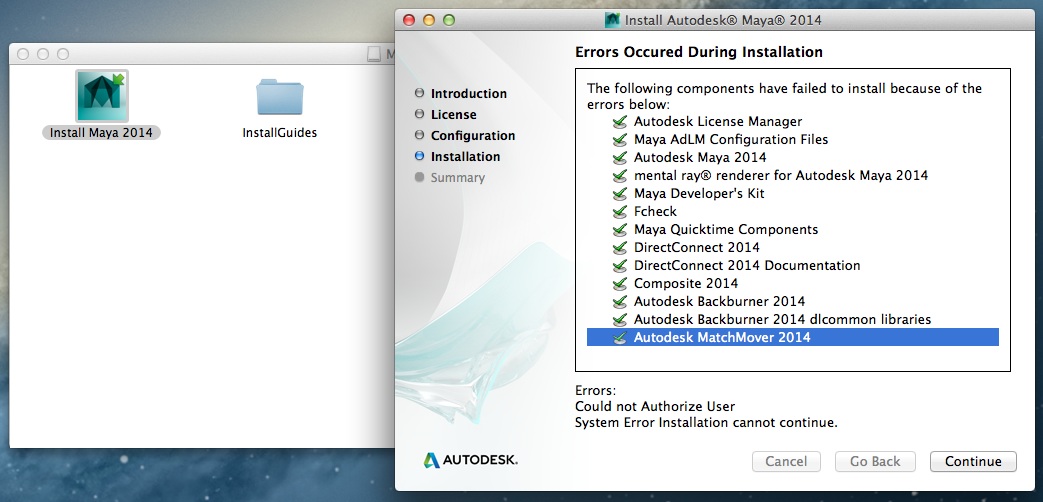Select the mental ray renderer row
This screenshot has height=502, width=1043.
(793, 176)
